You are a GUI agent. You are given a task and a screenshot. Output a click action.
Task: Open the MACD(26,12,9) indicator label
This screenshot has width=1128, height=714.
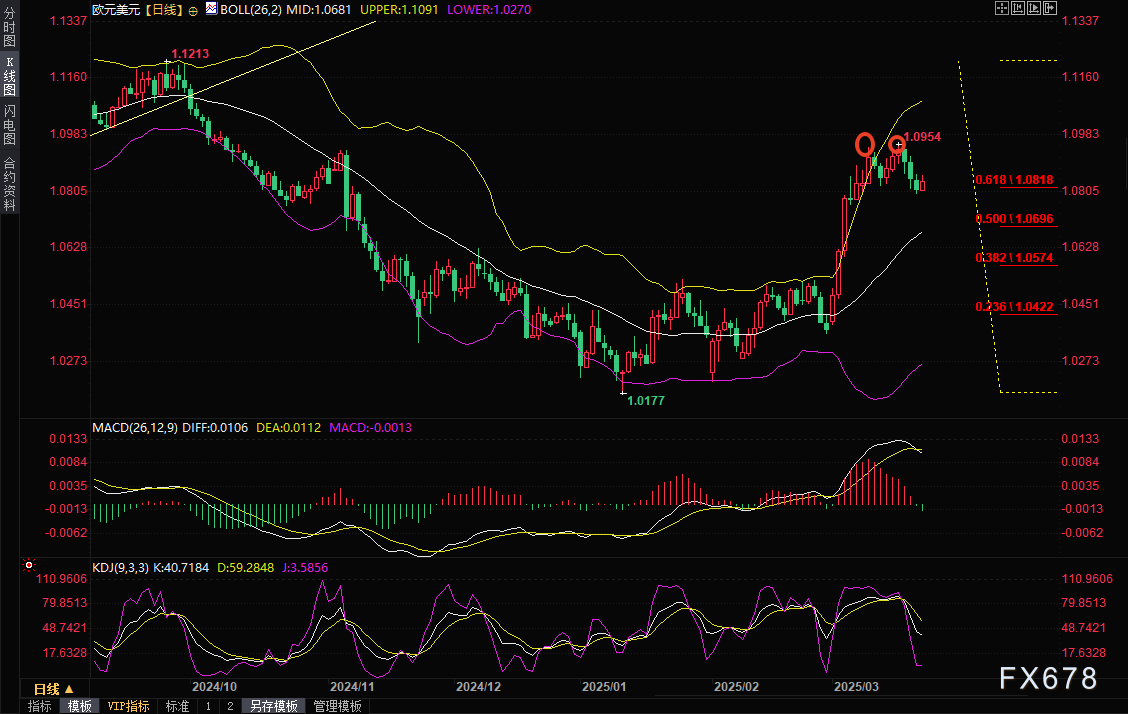pos(135,427)
